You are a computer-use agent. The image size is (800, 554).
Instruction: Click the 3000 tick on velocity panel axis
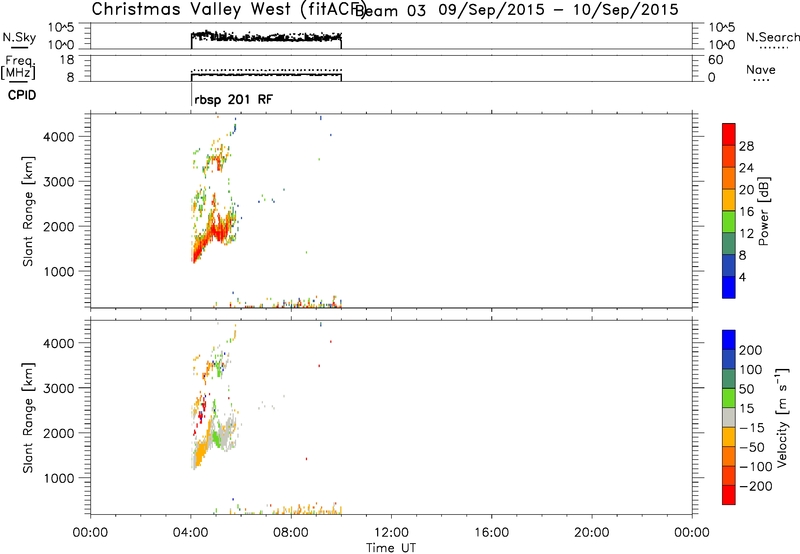pyautogui.click(x=59, y=388)
